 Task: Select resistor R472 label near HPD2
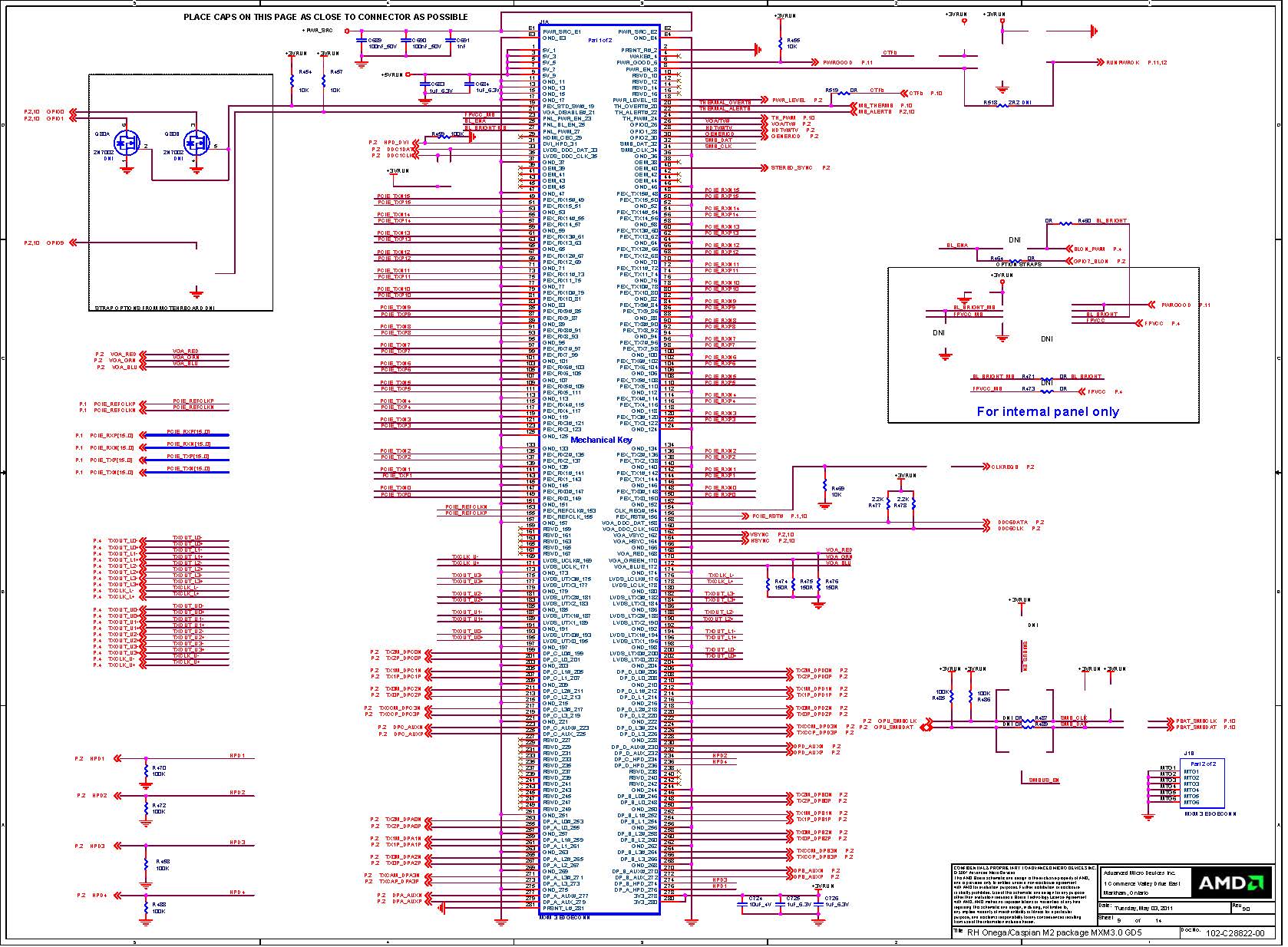pos(159,805)
